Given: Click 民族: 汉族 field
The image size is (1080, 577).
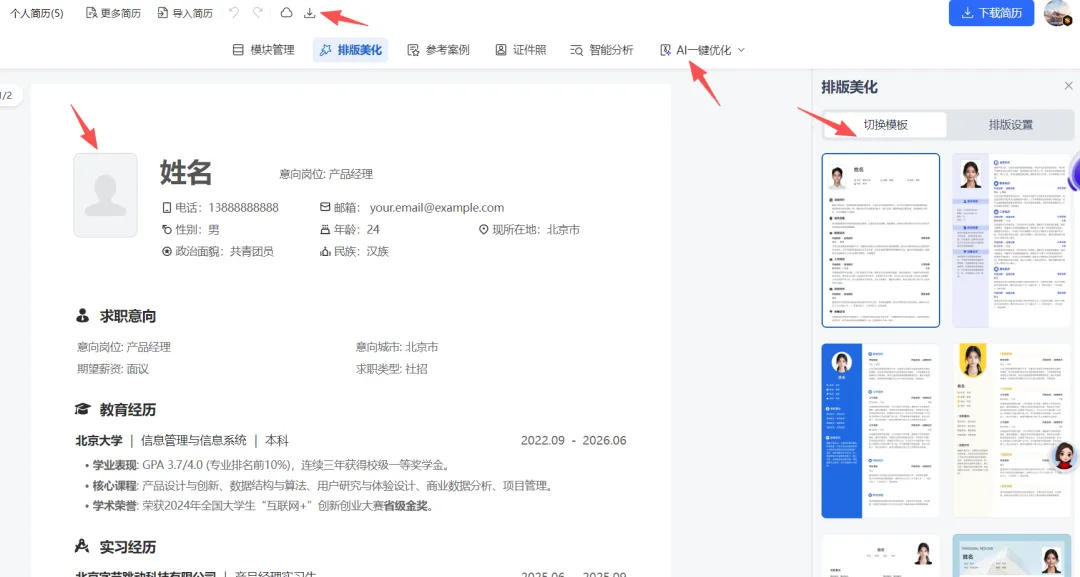Looking at the screenshot, I should pyautogui.click(x=355, y=251).
